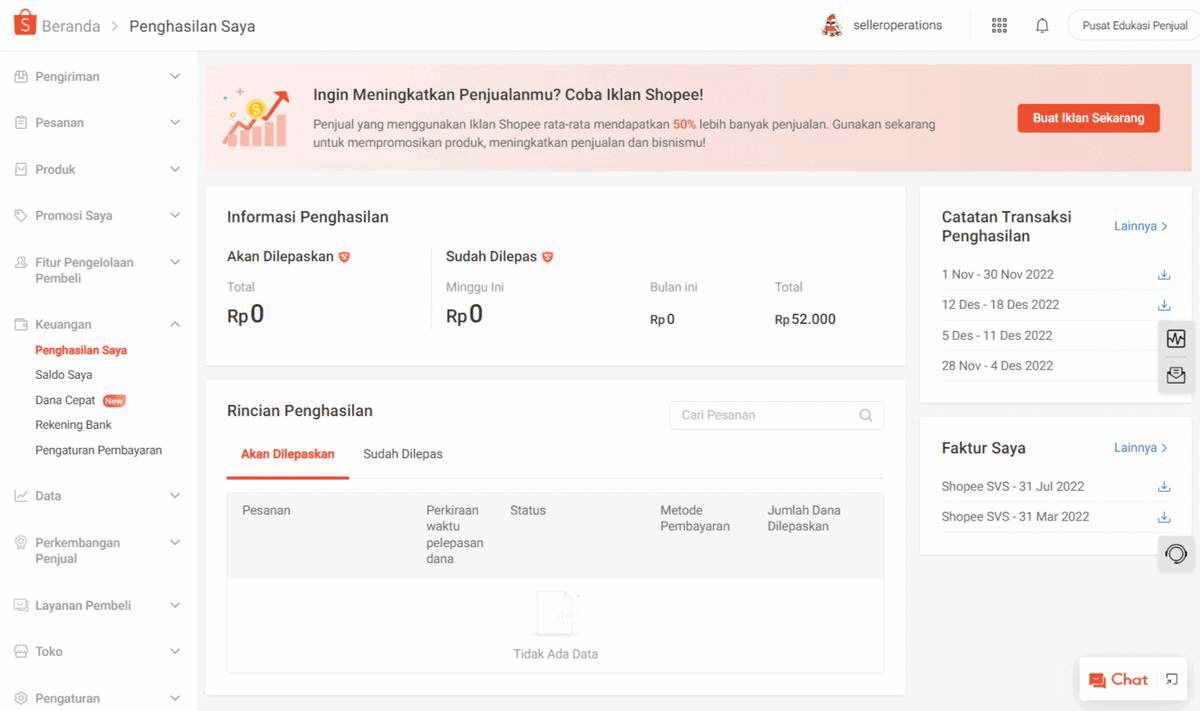Expand the Promosi Saya menu
Viewport: 1200px width, 711px height.
pyautogui.click(x=98, y=216)
